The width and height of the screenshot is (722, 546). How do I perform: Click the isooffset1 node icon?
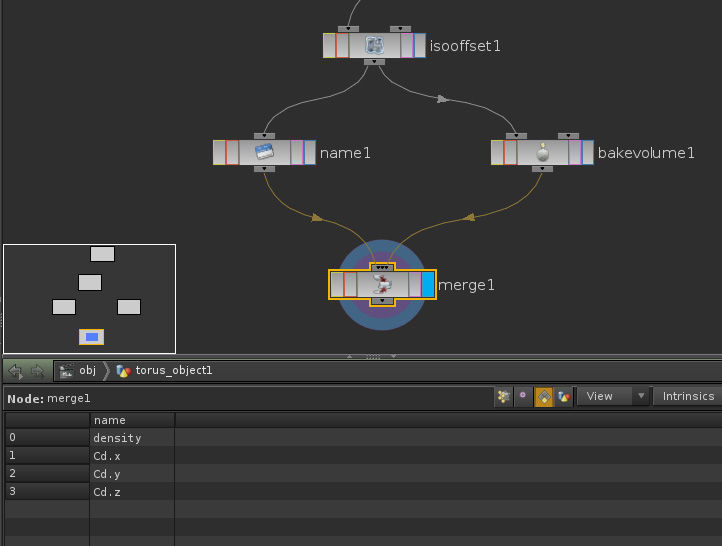pos(374,45)
